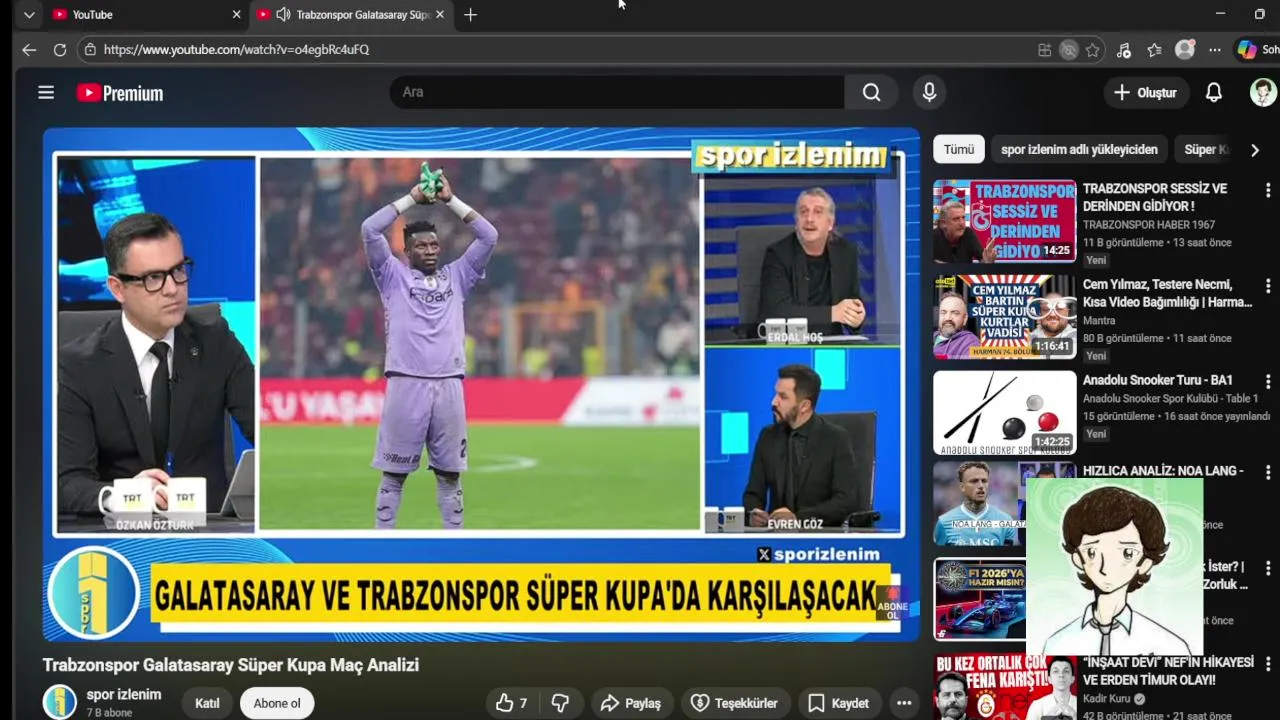The height and width of the screenshot is (720, 1280).
Task: Open options for Cem Yılmaz, Testere Necmi video
Action: (1268, 286)
